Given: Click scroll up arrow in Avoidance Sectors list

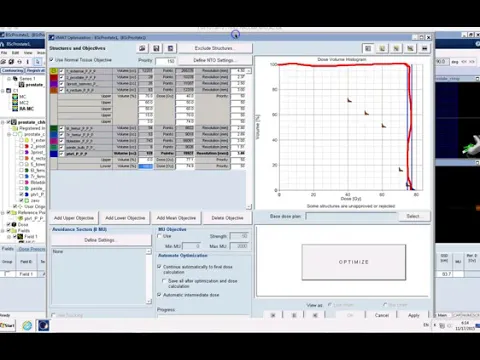Looking at the screenshot, I should tap(149, 252).
